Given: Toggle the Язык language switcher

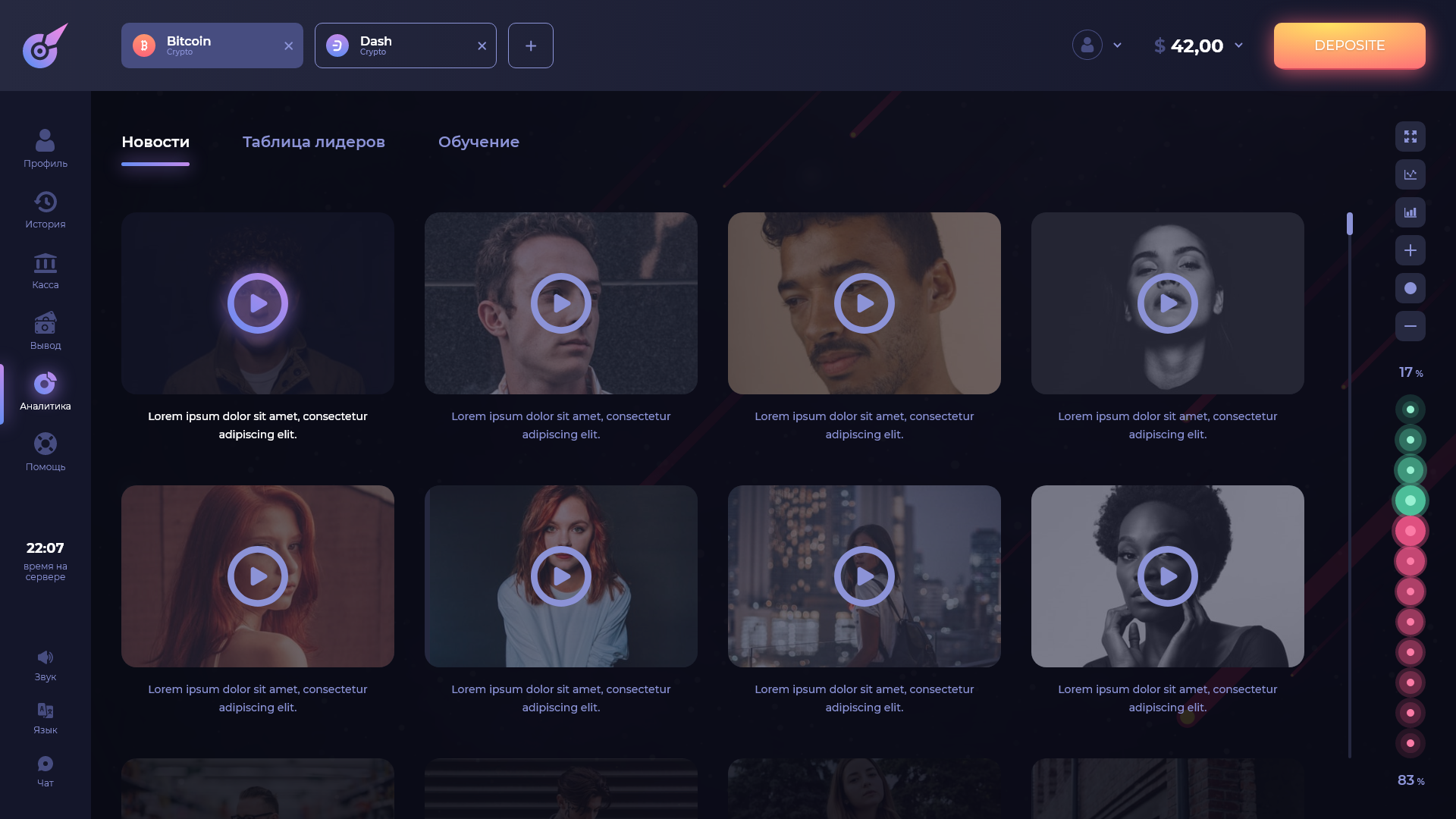Looking at the screenshot, I should [45, 711].
